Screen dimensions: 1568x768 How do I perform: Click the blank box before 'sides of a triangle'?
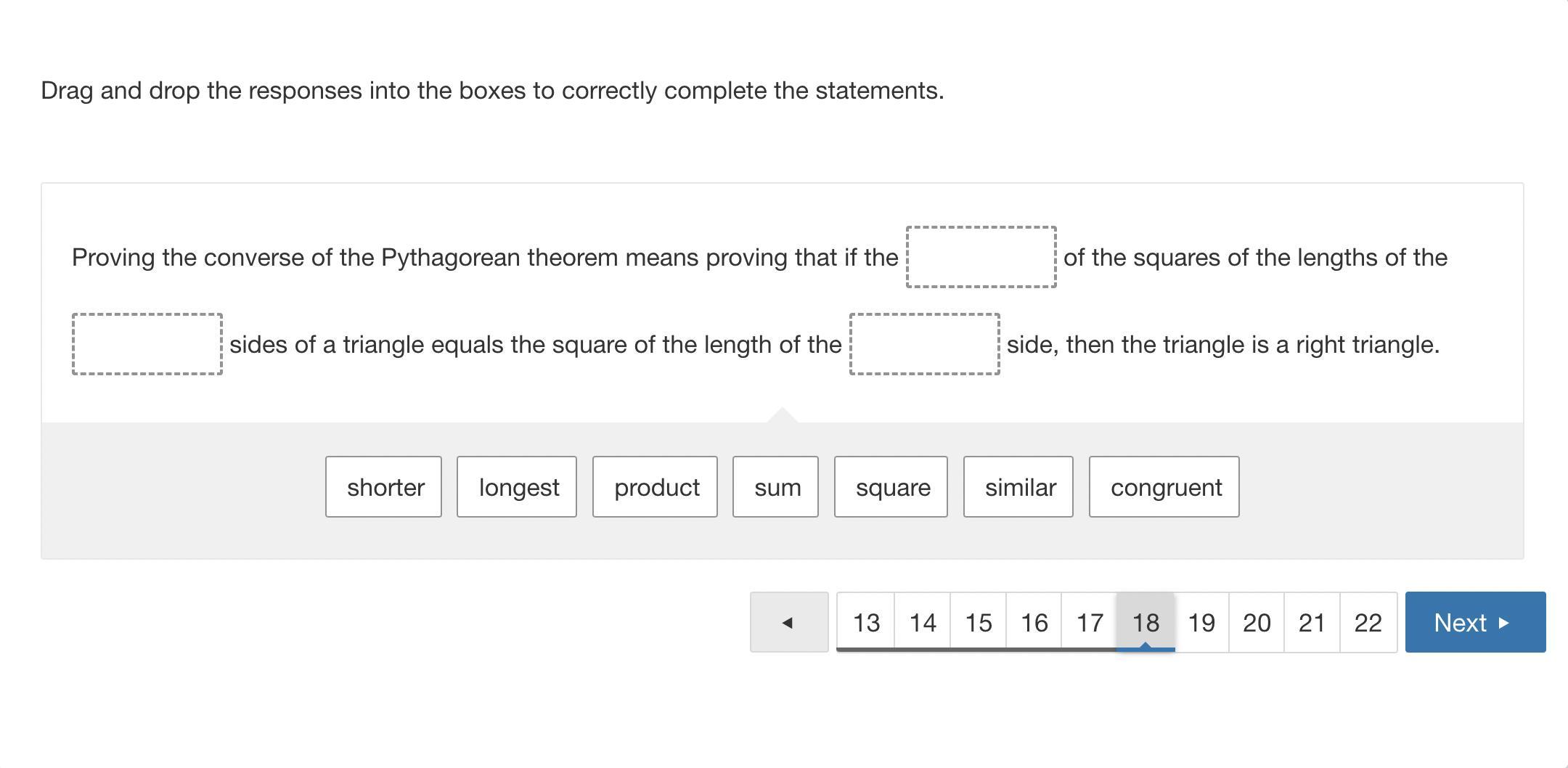click(147, 344)
